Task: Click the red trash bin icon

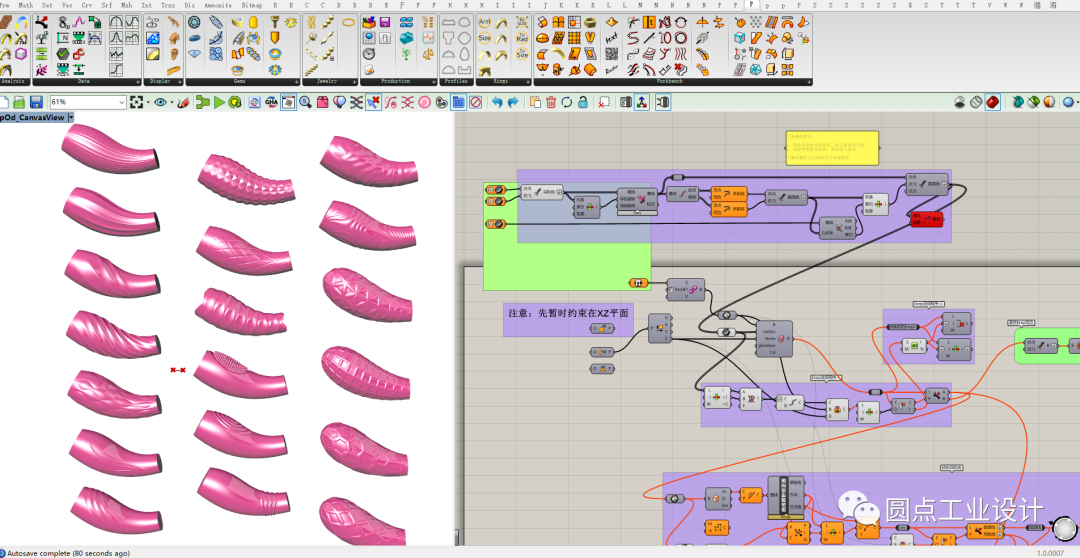Action: [x=551, y=102]
